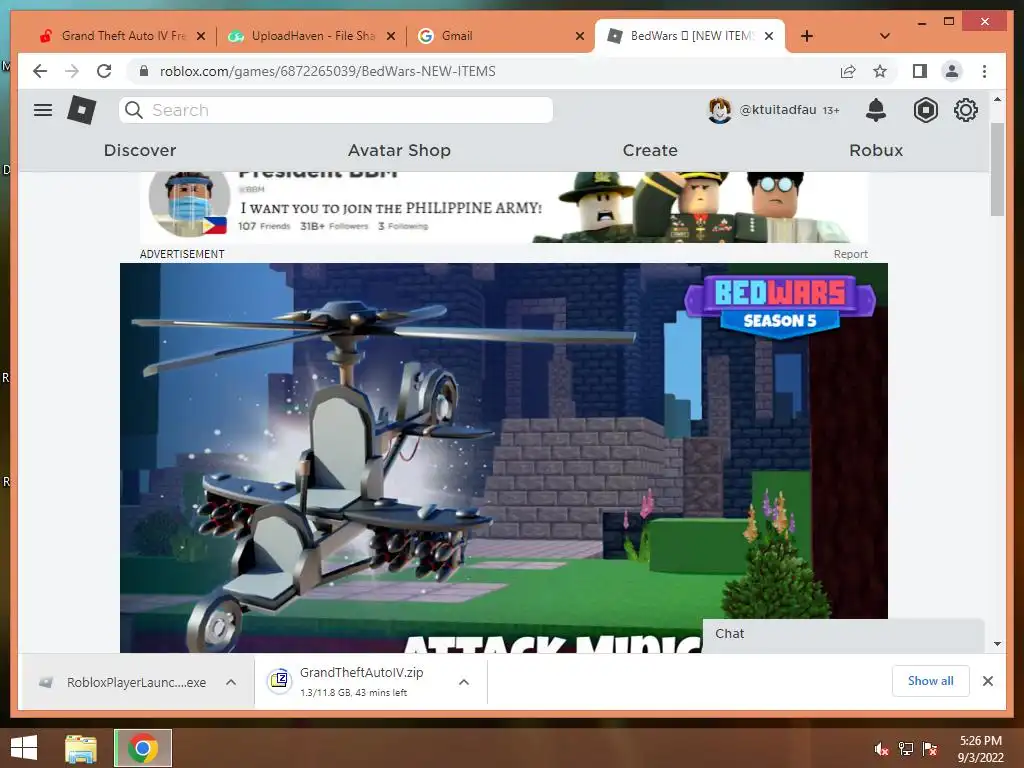Open the Discover page
Viewport: 1024px width, 768px height.
tap(140, 150)
